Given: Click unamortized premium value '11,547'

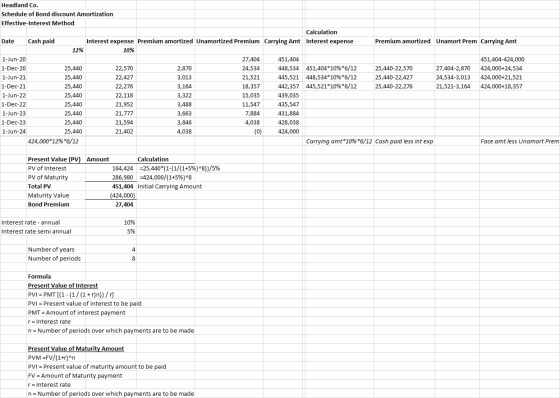Looking at the screenshot, I should coord(251,104).
